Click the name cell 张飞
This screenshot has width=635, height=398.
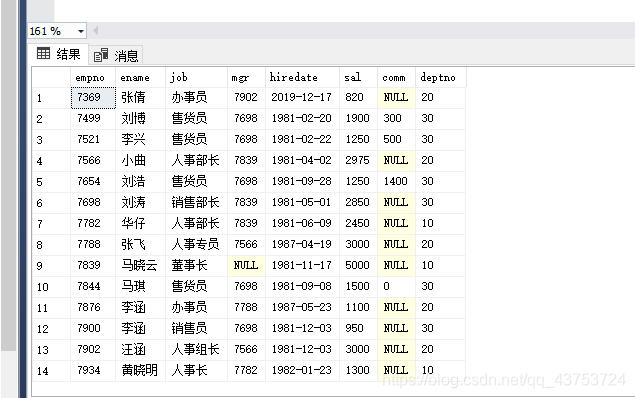tap(141, 245)
